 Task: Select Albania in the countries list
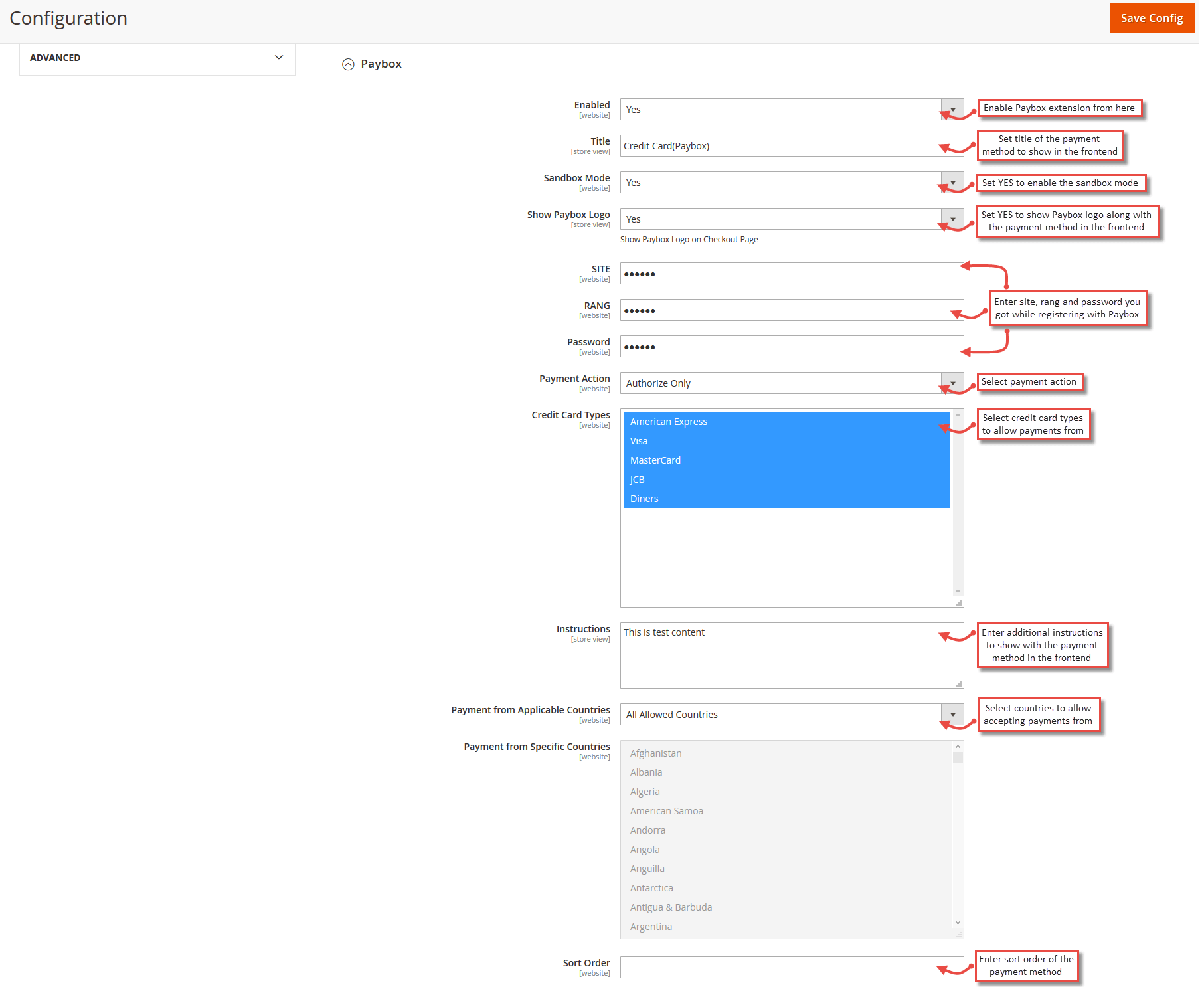[786, 772]
